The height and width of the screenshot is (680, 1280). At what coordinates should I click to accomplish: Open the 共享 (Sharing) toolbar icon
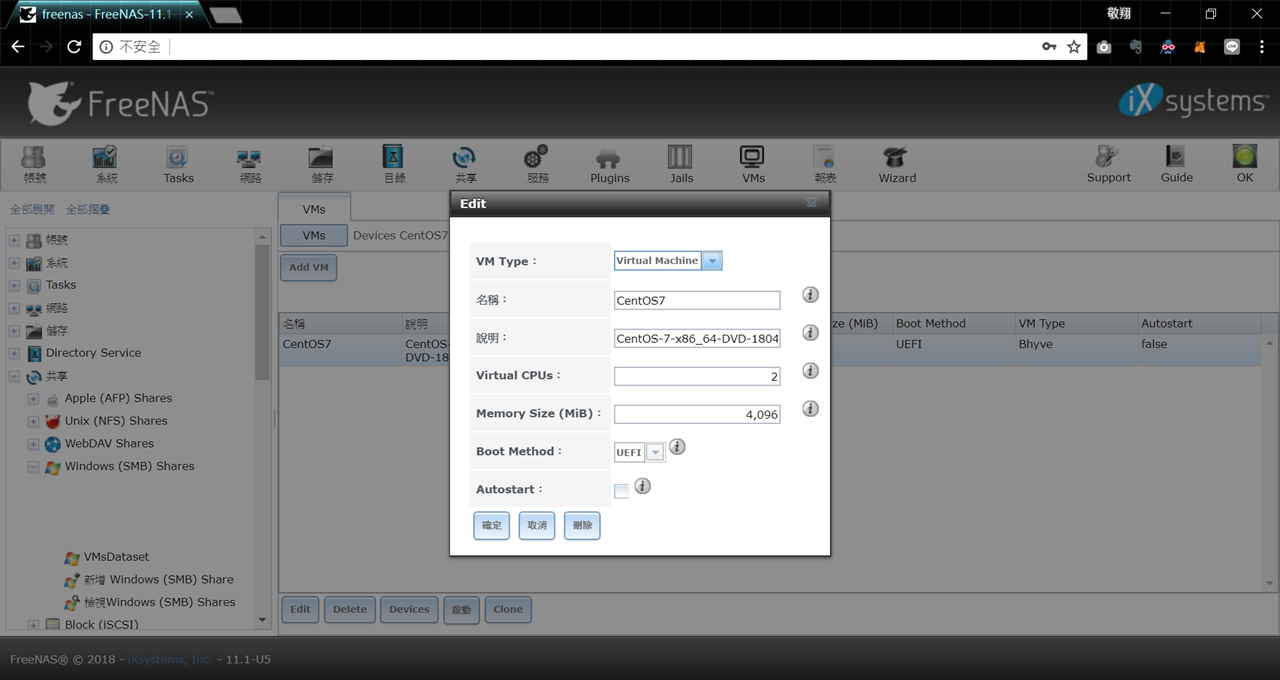465,164
